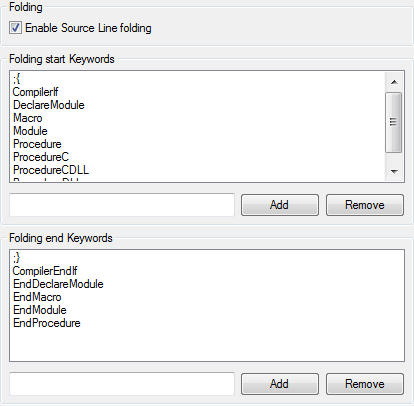
Task: Select Module start keyword entry
Action: [30, 131]
